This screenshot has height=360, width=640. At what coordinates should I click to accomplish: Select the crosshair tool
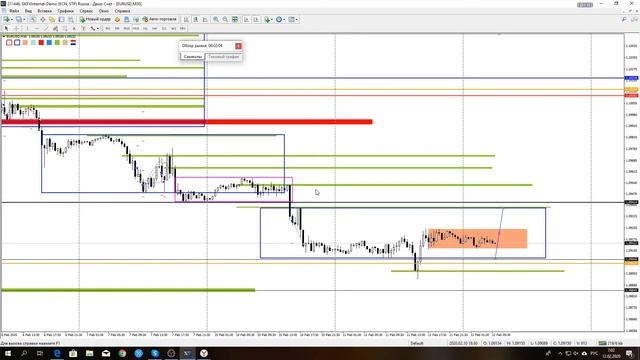[x=16, y=28]
